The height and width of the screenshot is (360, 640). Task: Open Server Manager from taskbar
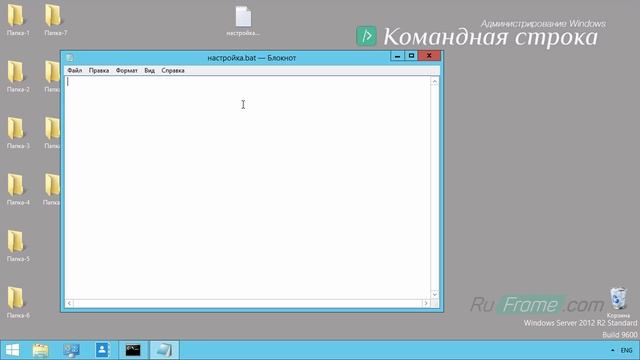(71, 350)
